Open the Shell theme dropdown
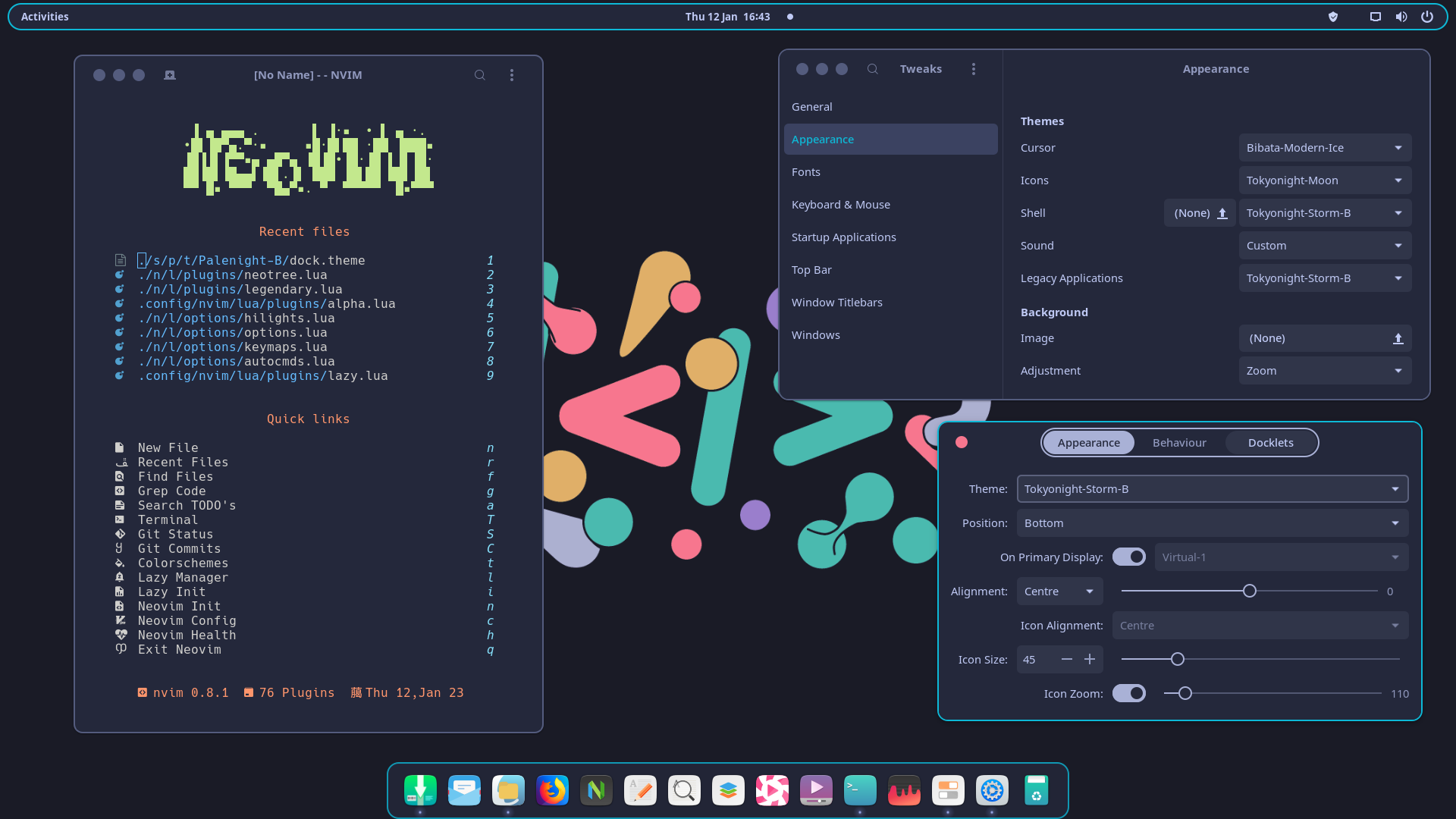 tap(1325, 213)
